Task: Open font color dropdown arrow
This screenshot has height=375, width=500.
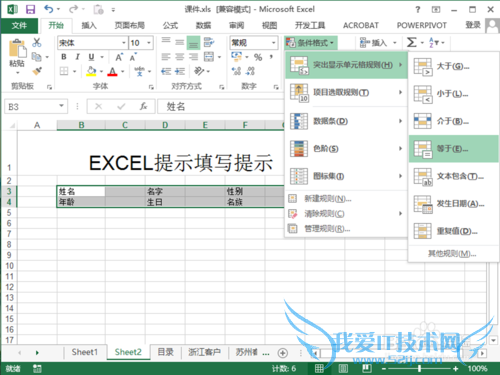Action: (x=123, y=71)
